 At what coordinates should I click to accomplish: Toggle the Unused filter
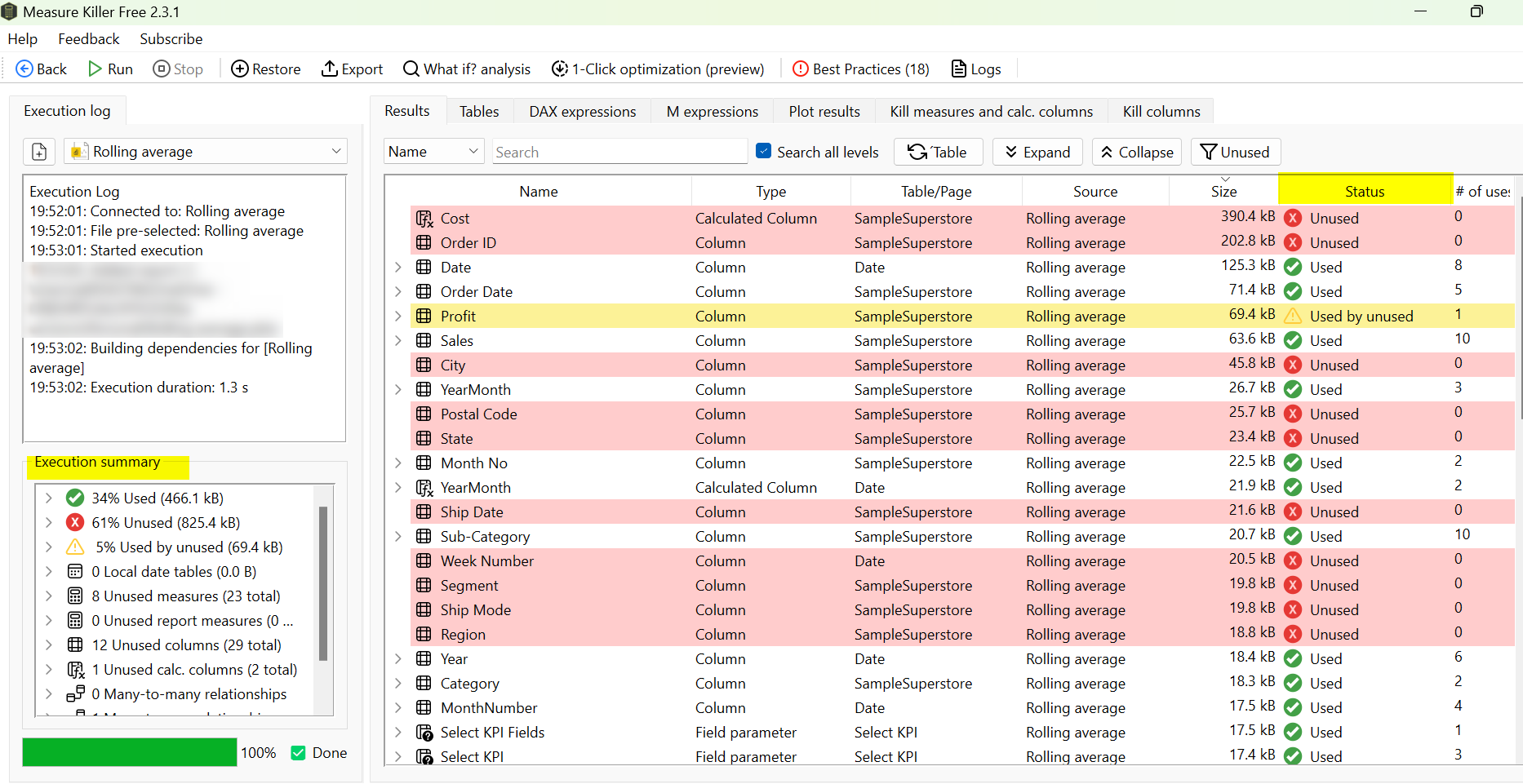coord(1235,152)
